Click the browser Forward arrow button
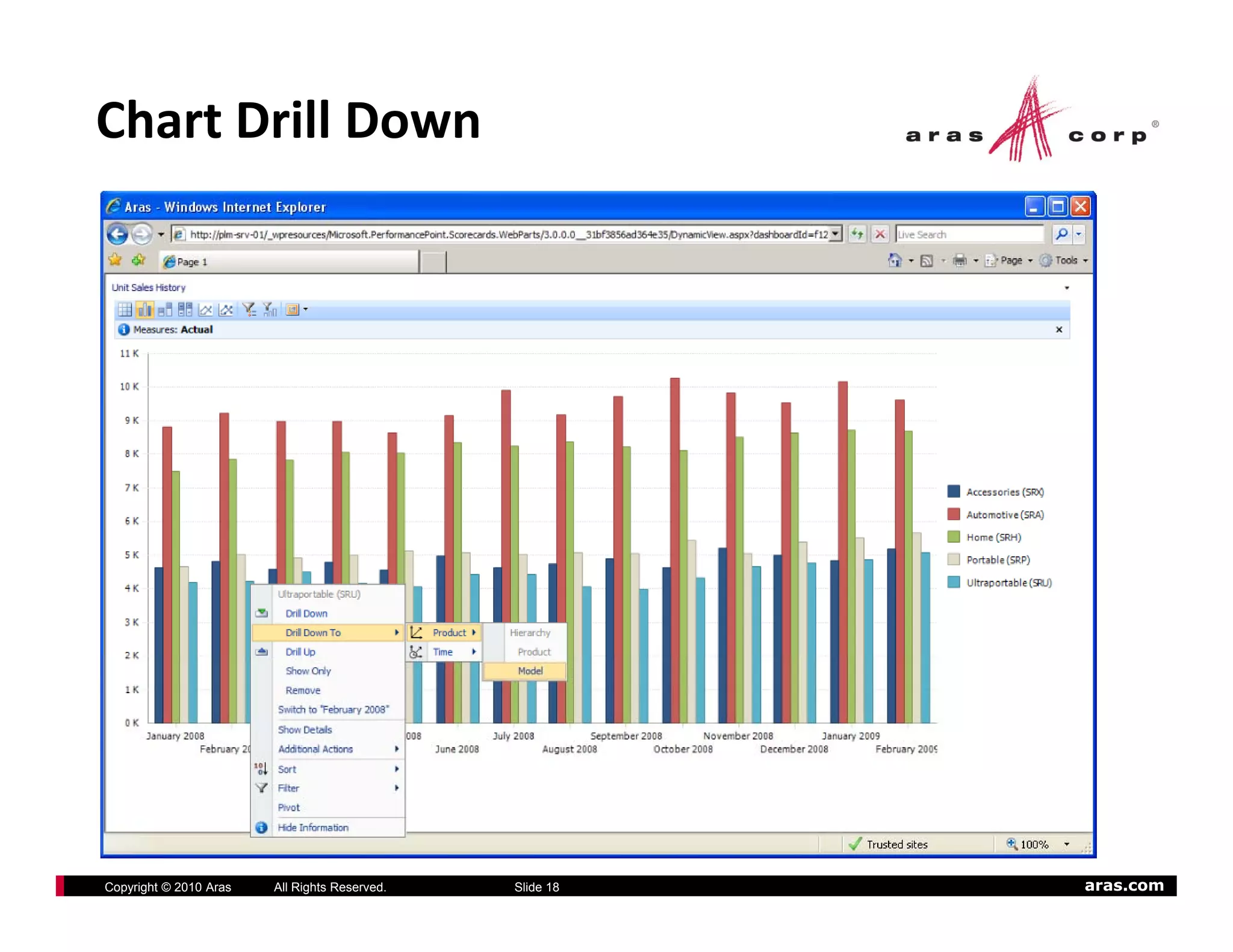Image resolution: width=1233 pixels, height=952 pixels. [141, 234]
